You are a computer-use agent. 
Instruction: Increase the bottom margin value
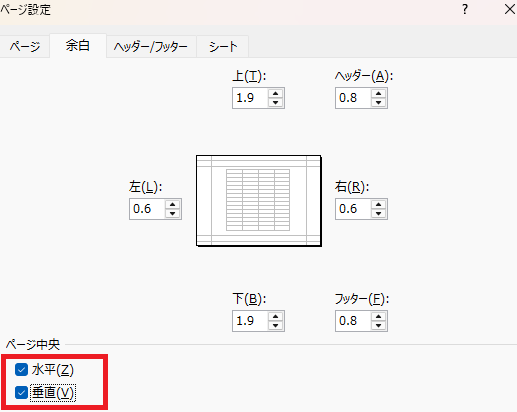275,317
